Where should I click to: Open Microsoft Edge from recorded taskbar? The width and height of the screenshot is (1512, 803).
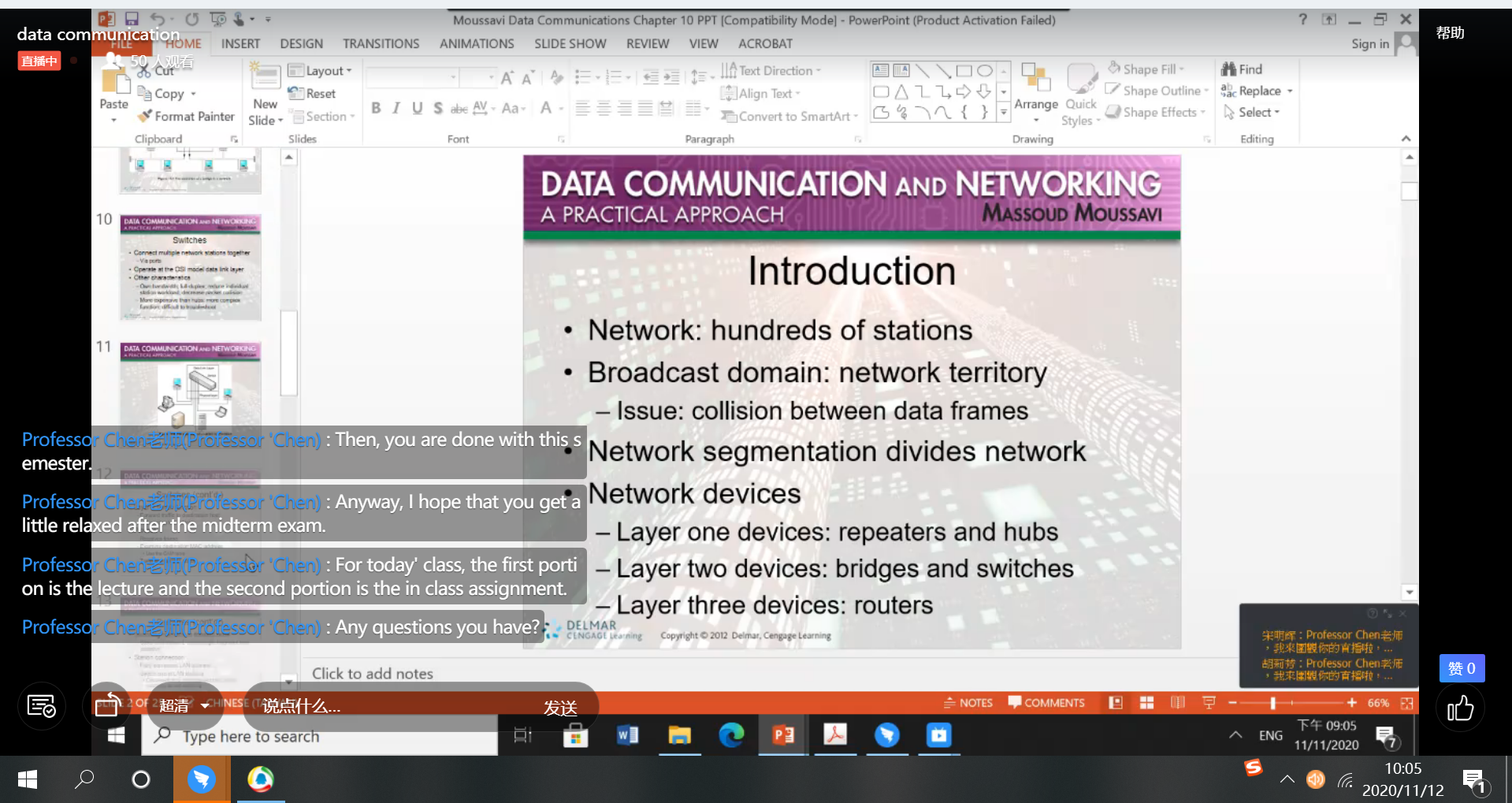coord(731,735)
